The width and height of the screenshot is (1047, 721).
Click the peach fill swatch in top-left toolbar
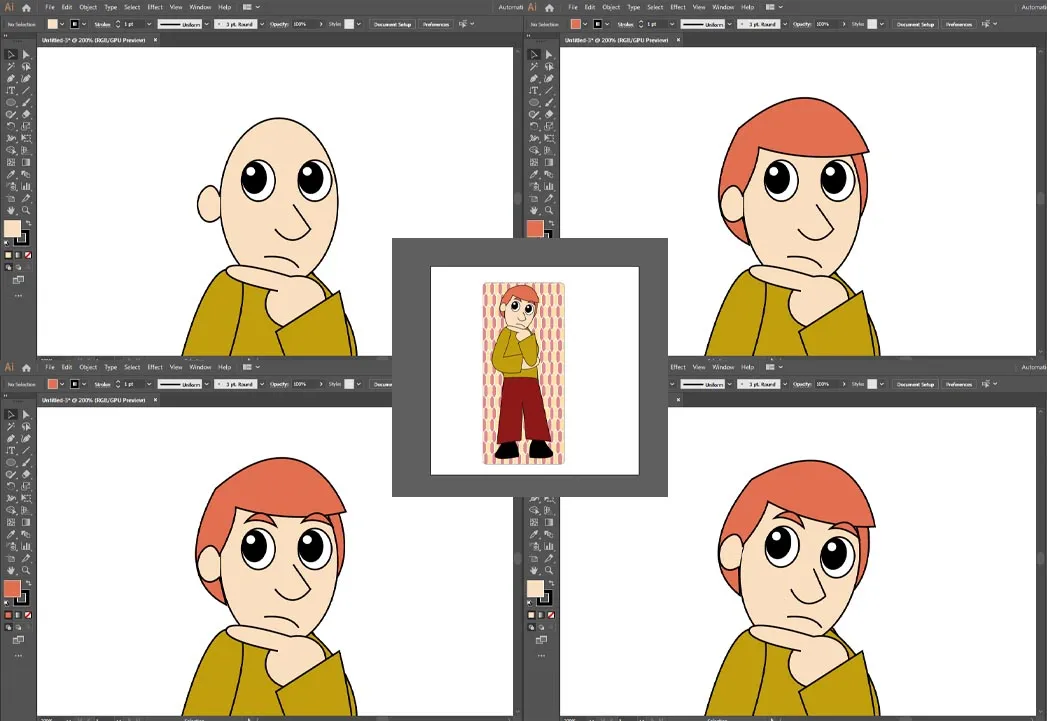12,229
